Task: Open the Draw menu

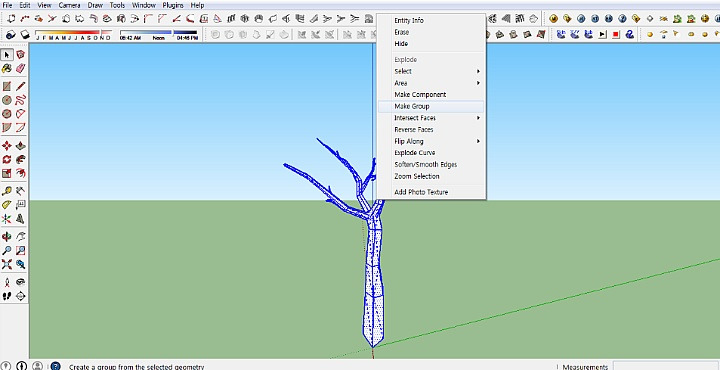Action: (95, 5)
